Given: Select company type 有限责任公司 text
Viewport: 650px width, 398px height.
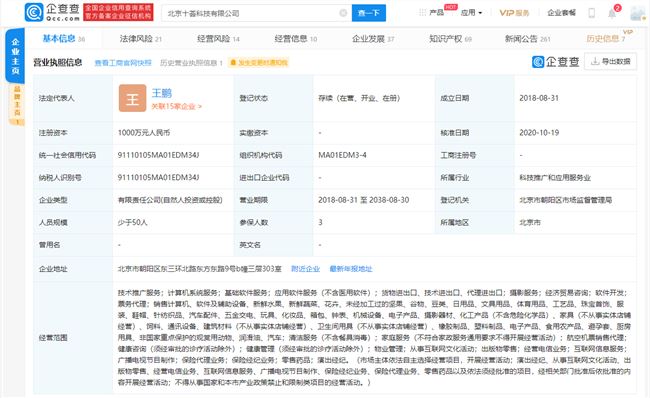Looking at the screenshot, I should point(170,200).
